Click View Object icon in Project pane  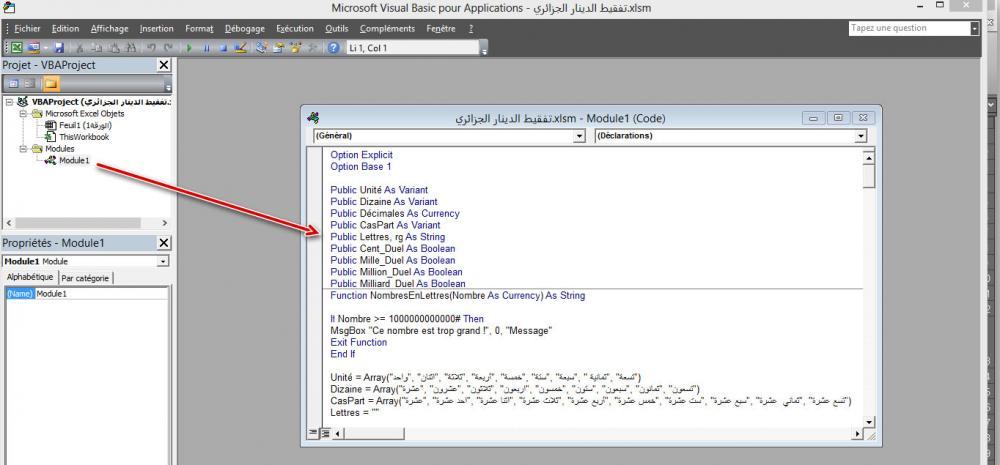(30, 84)
